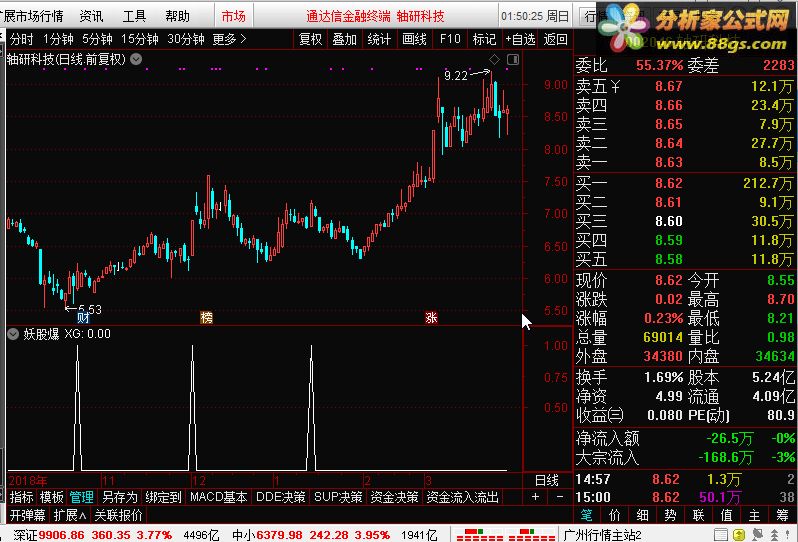Click the 复权 toolbar button
Screen dimensions: 798x542
310,39
